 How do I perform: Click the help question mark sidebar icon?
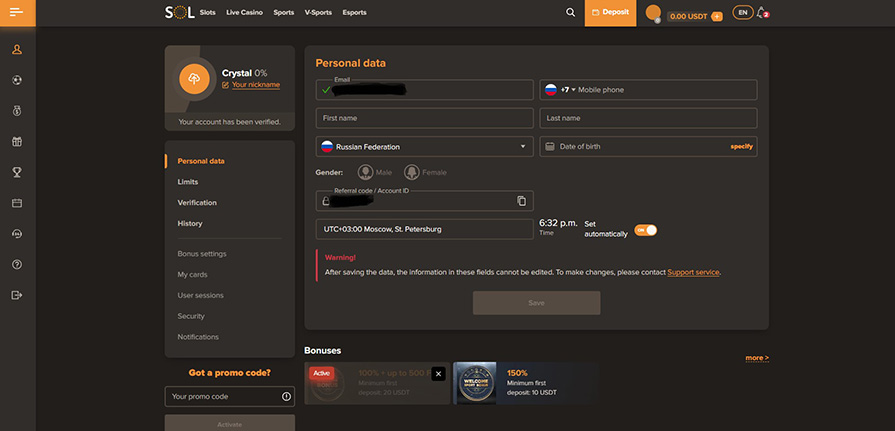point(17,264)
